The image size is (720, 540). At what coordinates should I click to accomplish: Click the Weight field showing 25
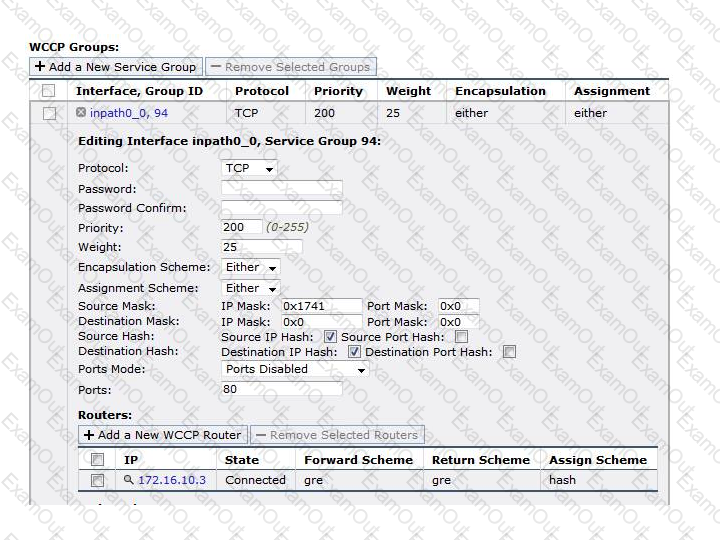262,247
